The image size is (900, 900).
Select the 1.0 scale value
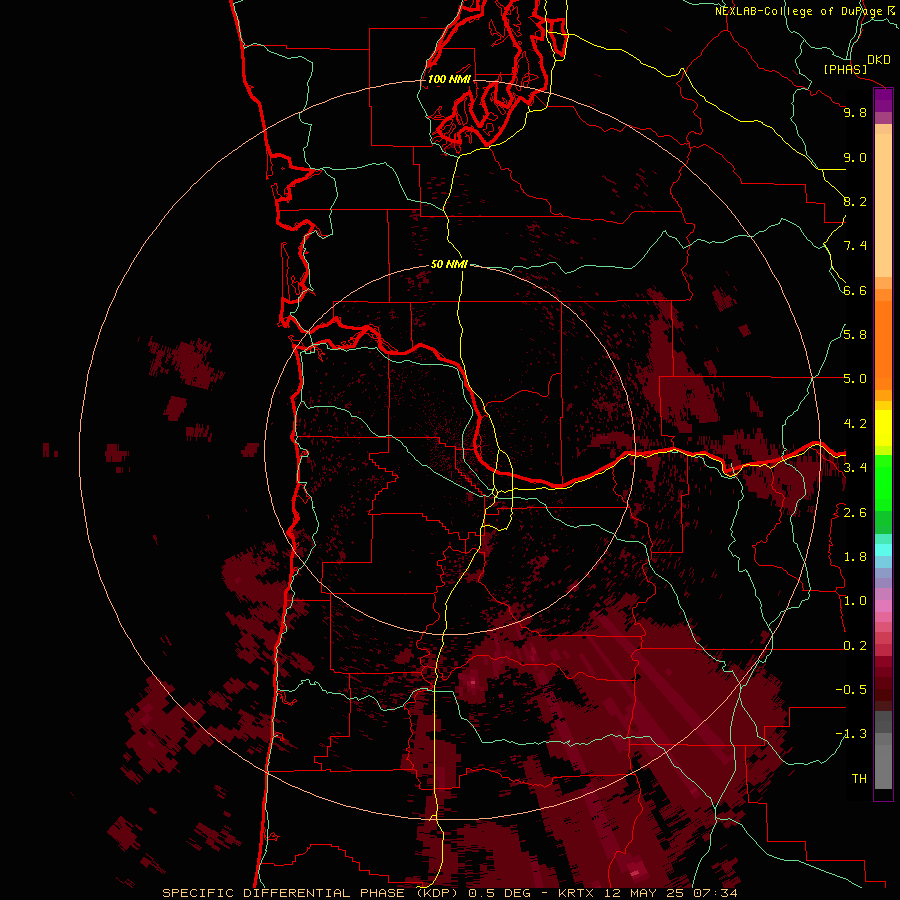pos(855,601)
